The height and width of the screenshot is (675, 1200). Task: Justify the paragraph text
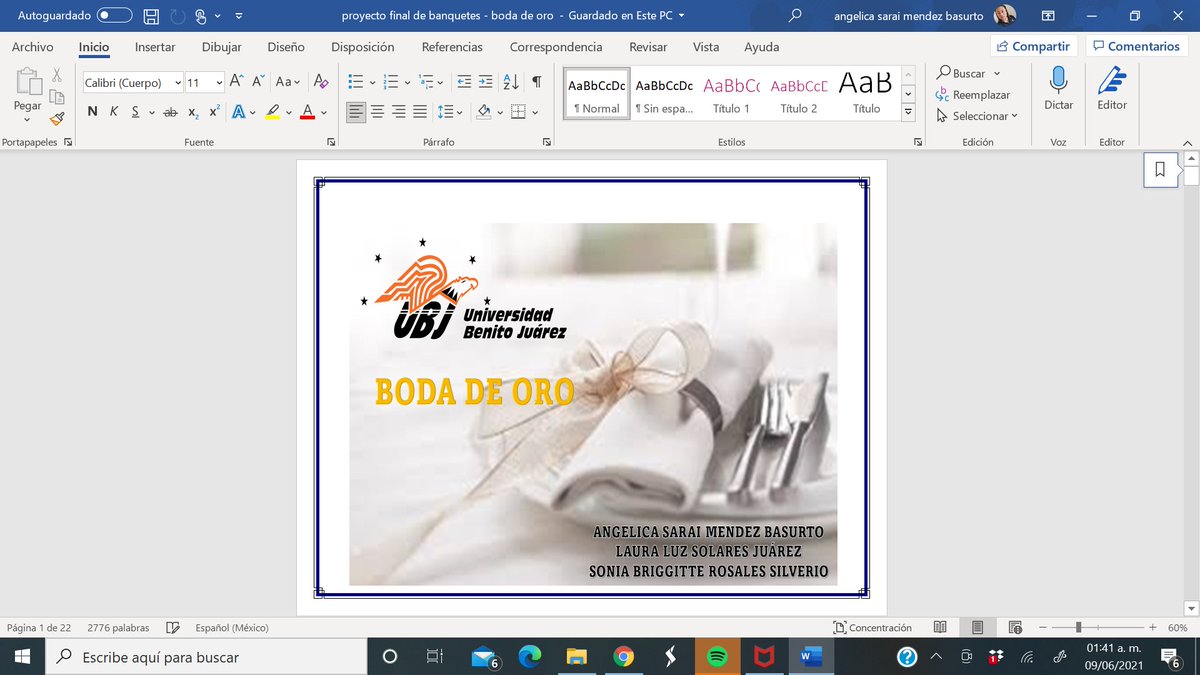pyautogui.click(x=420, y=112)
